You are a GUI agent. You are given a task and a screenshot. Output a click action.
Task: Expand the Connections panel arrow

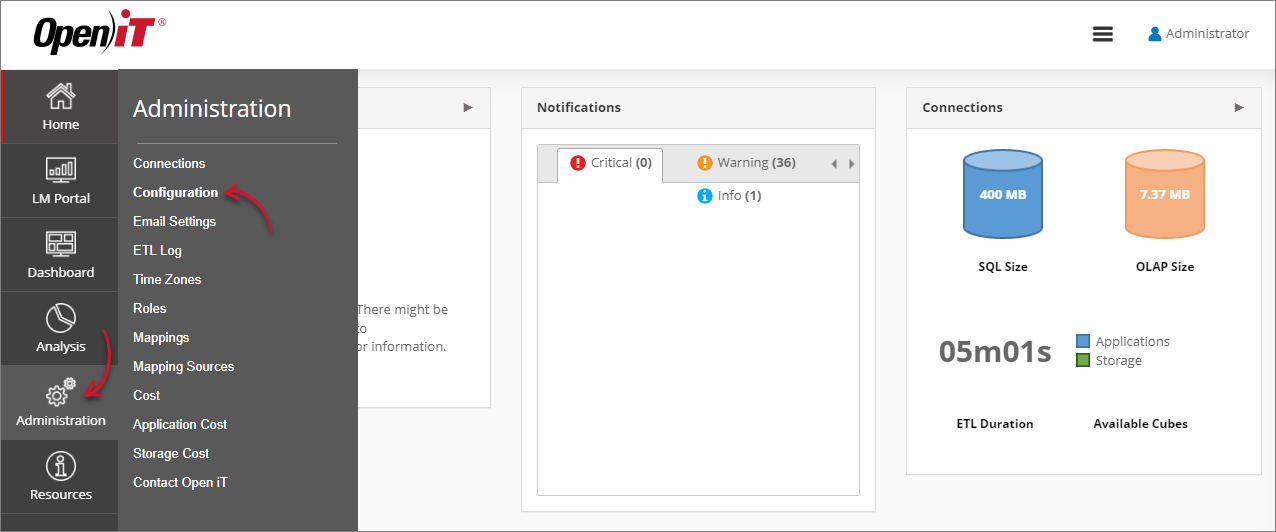pyautogui.click(x=1240, y=107)
